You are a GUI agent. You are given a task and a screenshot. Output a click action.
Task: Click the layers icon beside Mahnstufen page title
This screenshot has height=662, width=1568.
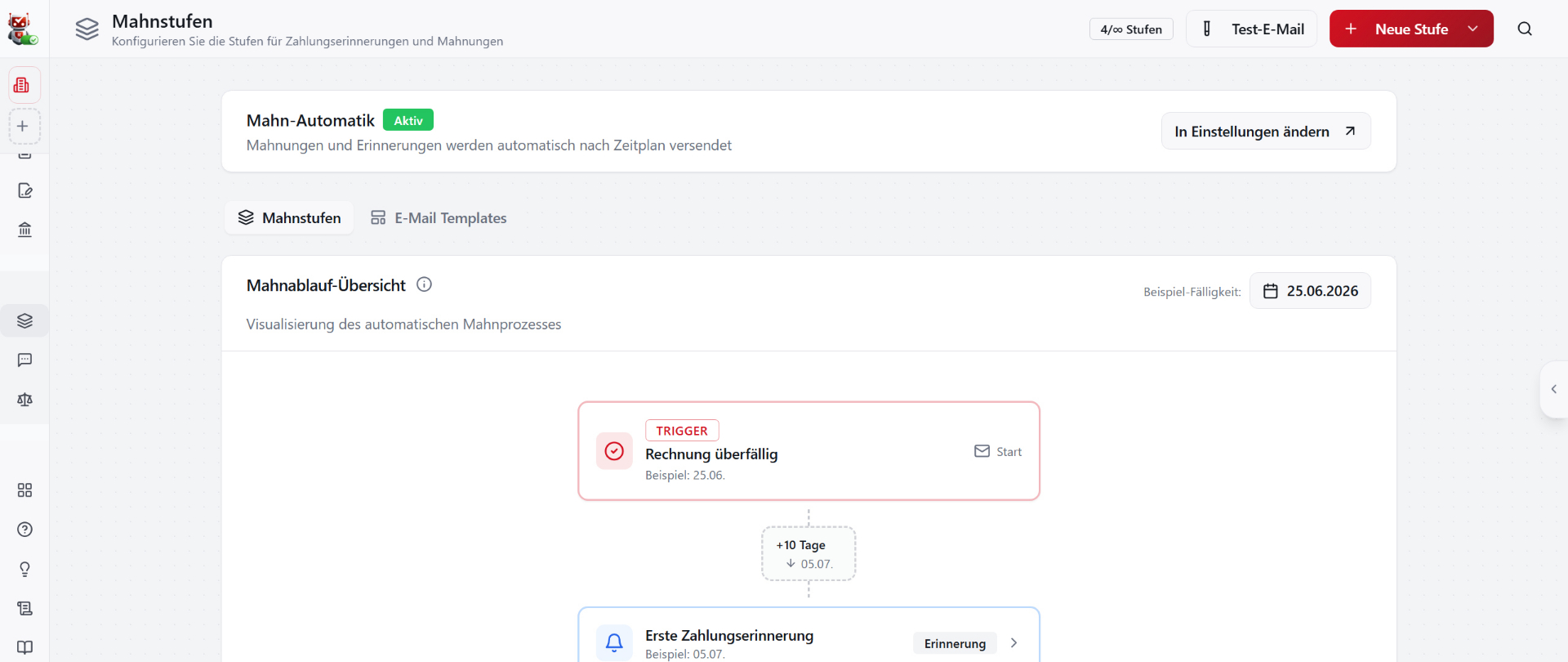click(x=87, y=29)
